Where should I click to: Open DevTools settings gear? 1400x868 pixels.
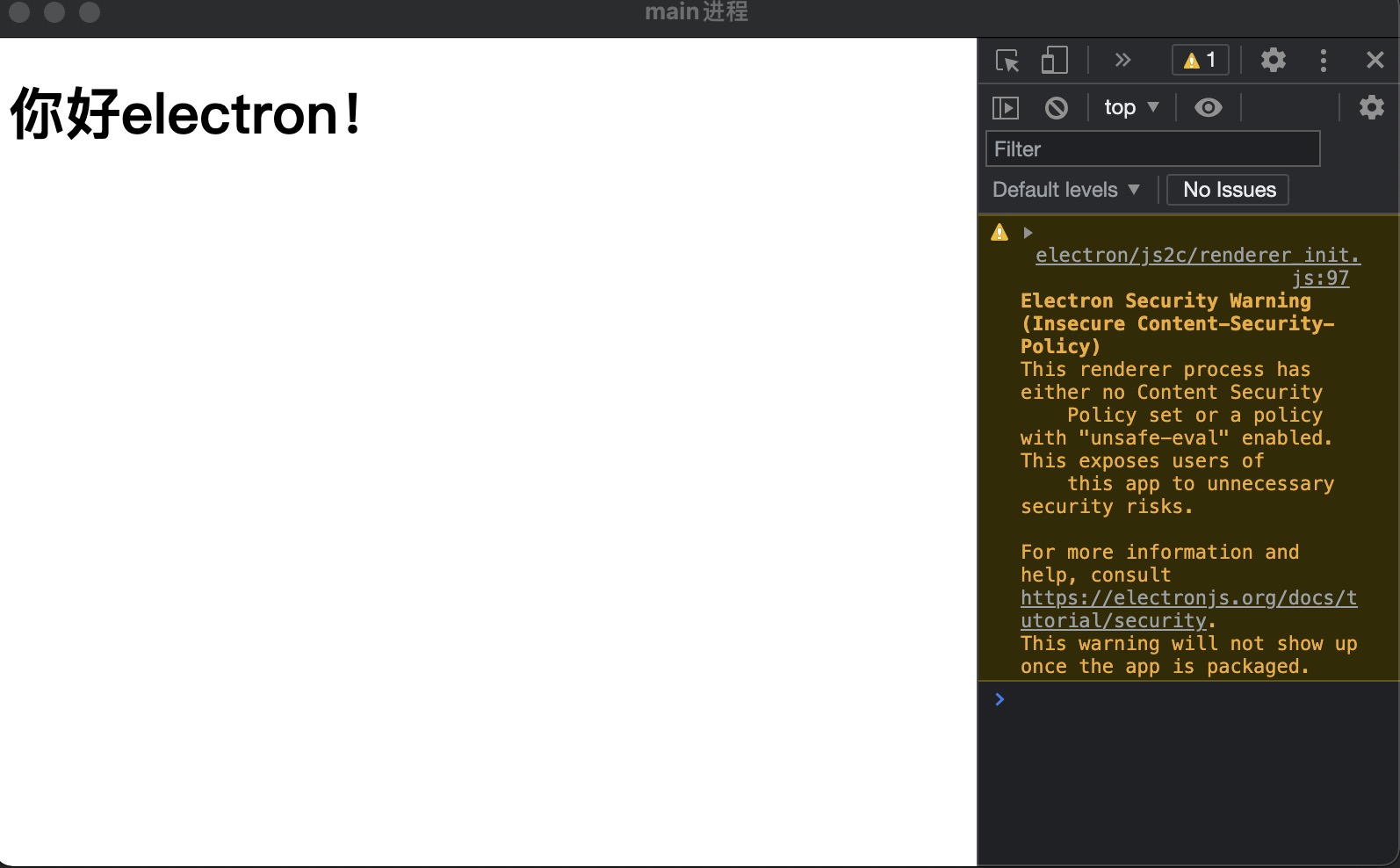pyautogui.click(x=1274, y=60)
